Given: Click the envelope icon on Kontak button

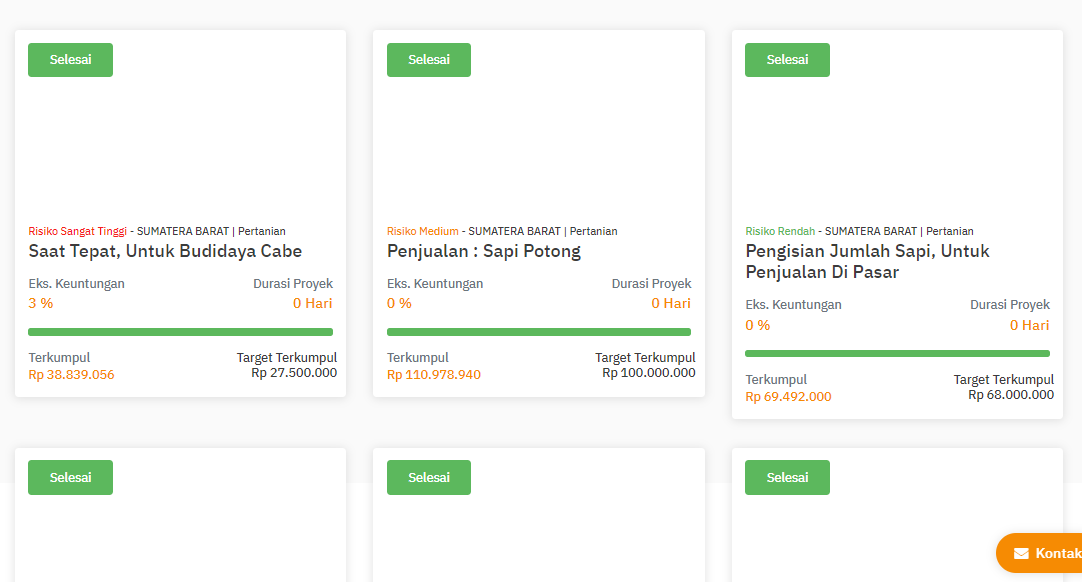Looking at the screenshot, I should point(1021,553).
